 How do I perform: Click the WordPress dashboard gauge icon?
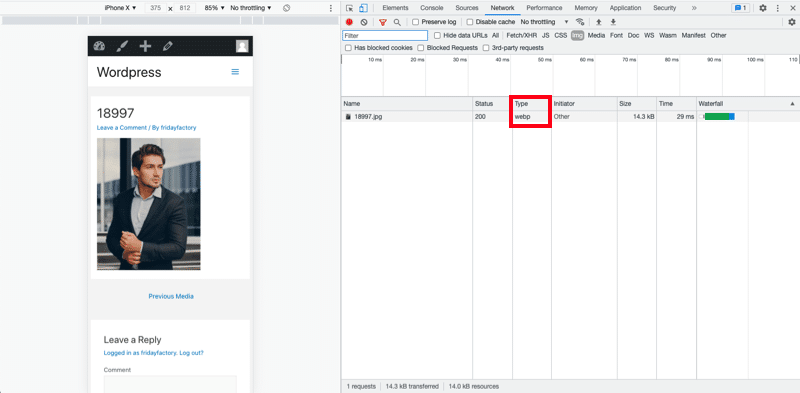99,46
